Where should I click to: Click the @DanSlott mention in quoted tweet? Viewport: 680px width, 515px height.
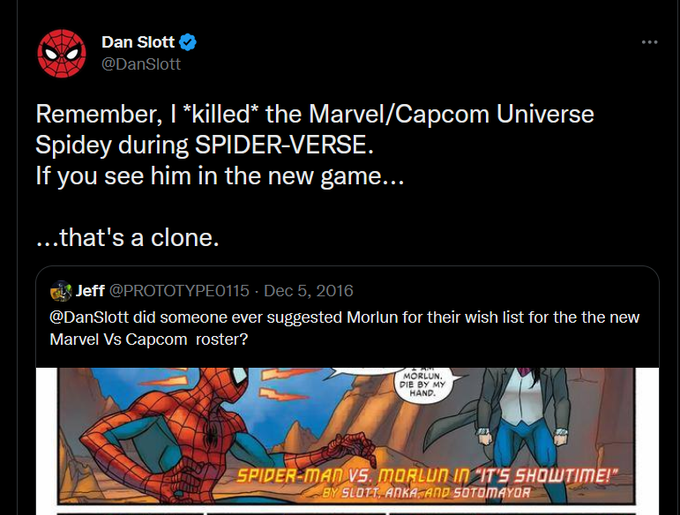click(x=89, y=317)
